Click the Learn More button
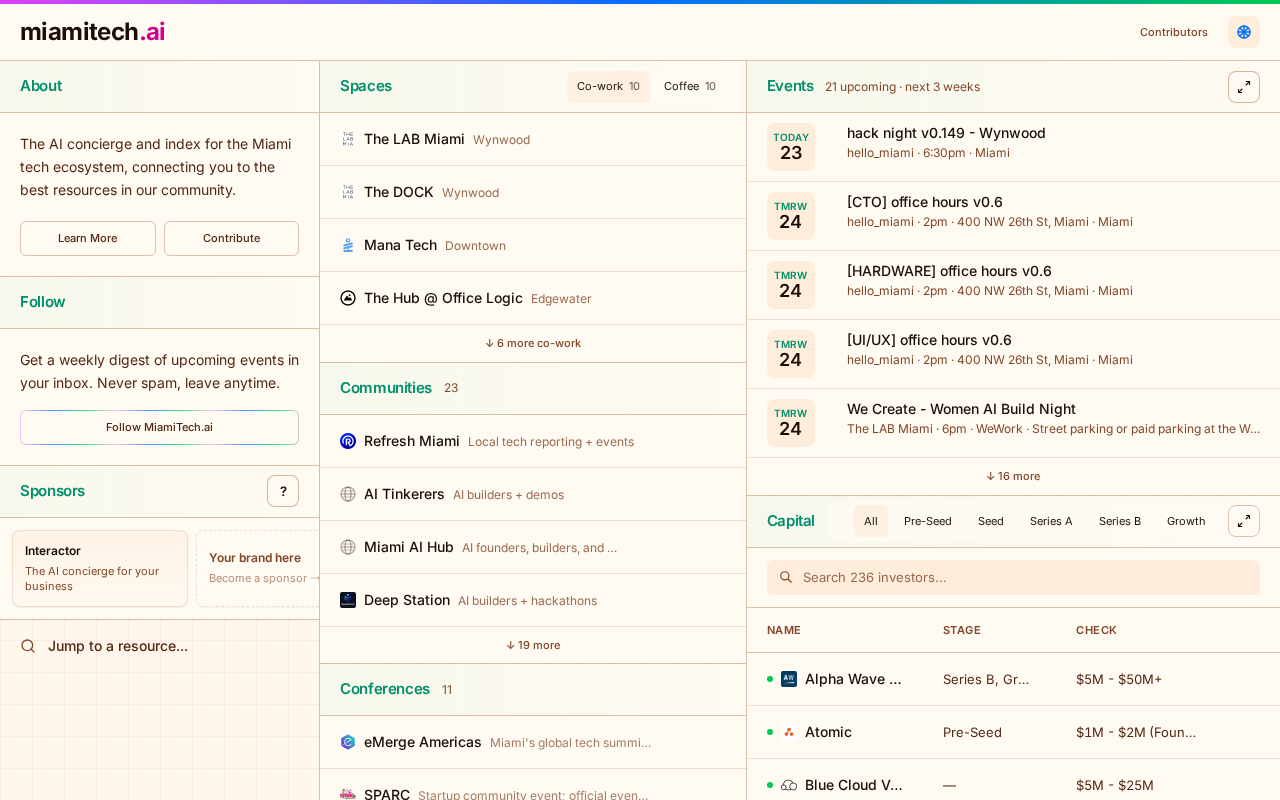This screenshot has height=800, width=1280. [x=88, y=238]
